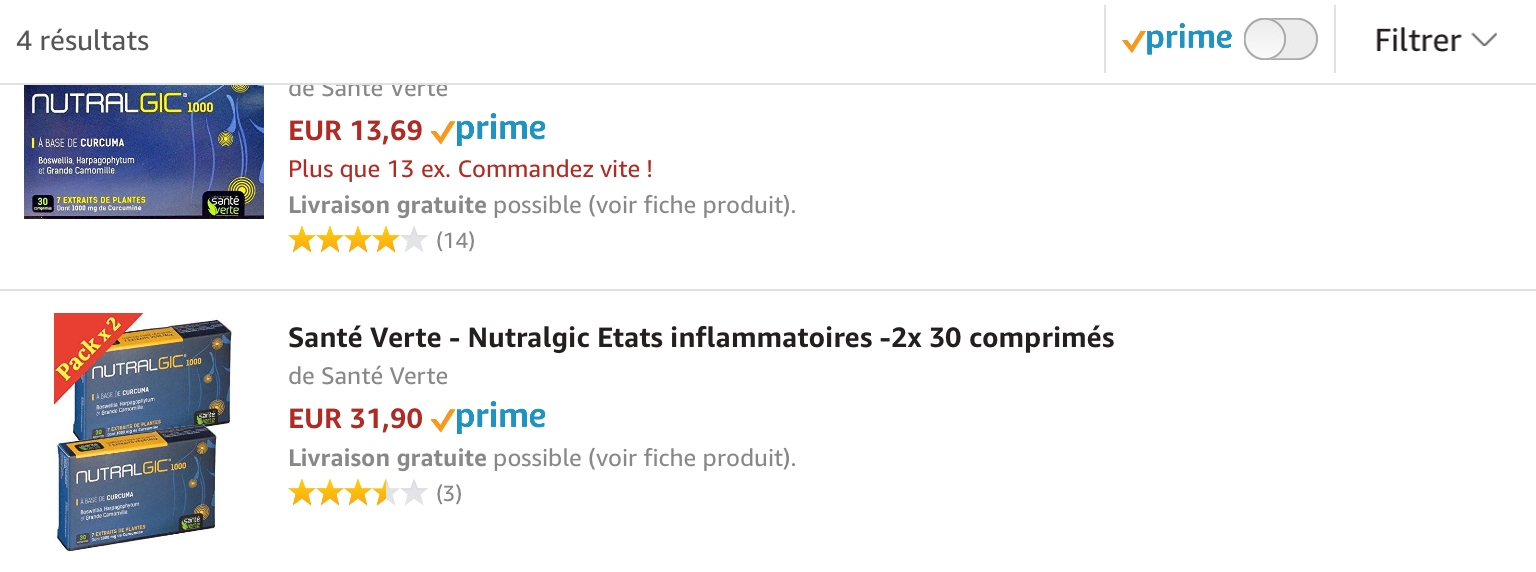Viewport: 1536px width, 572px height.
Task: Click the three-and-a-half star rating icons
Action: tap(357, 493)
